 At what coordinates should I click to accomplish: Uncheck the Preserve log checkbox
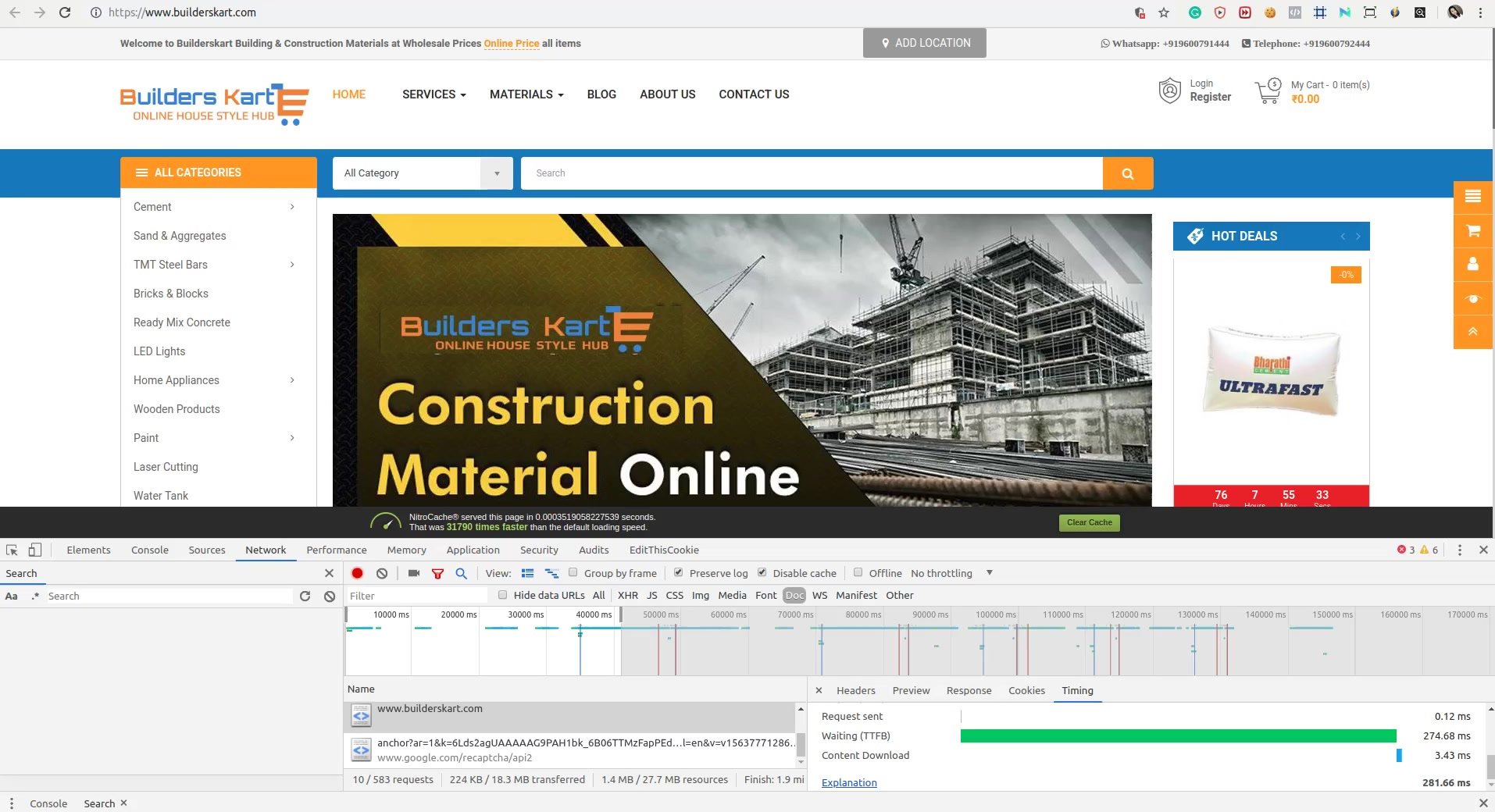pyautogui.click(x=678, y=572)
